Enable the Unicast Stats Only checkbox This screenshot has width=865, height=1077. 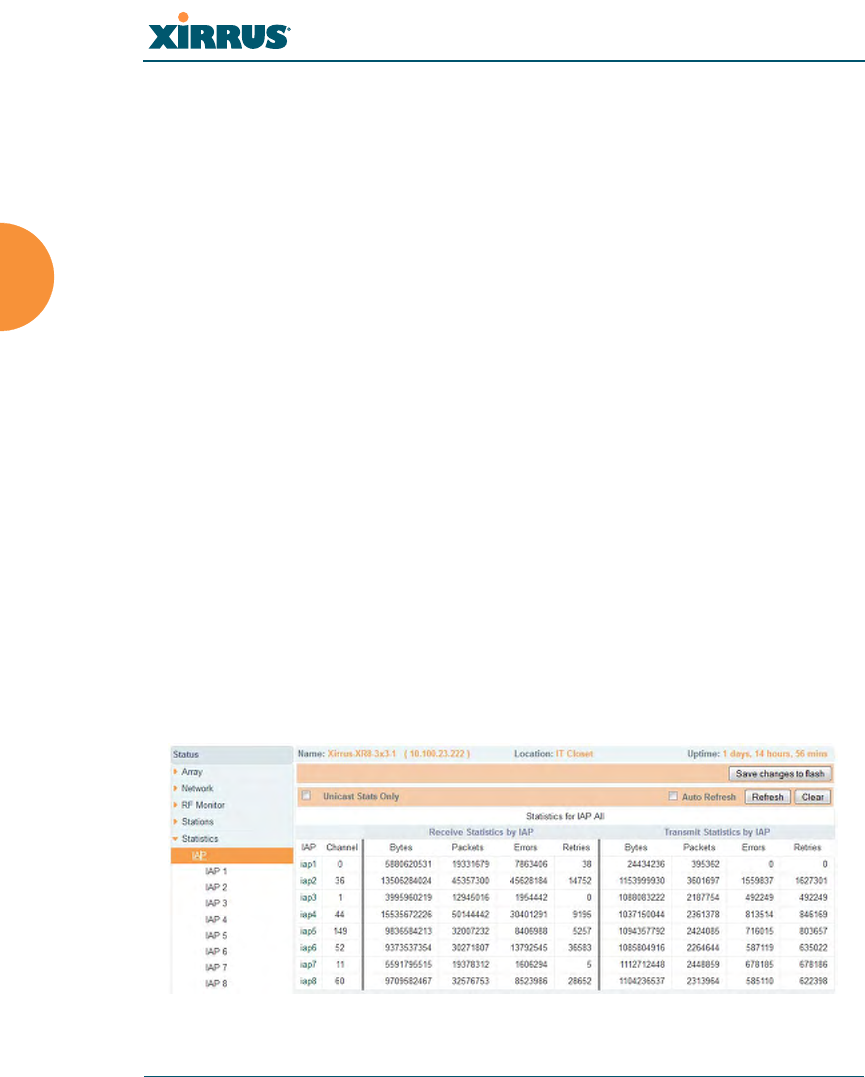point(306,795)
